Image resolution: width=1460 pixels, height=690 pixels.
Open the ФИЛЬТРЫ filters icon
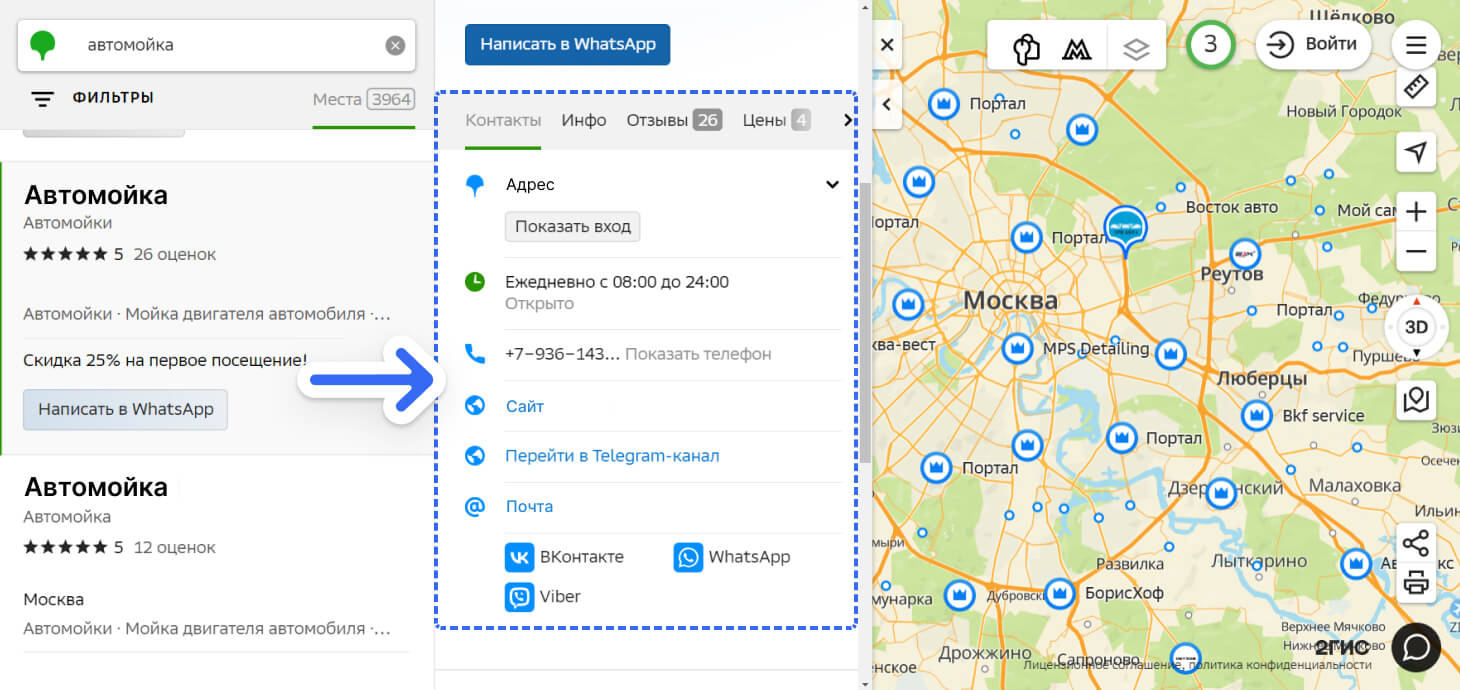coord(42,99)
